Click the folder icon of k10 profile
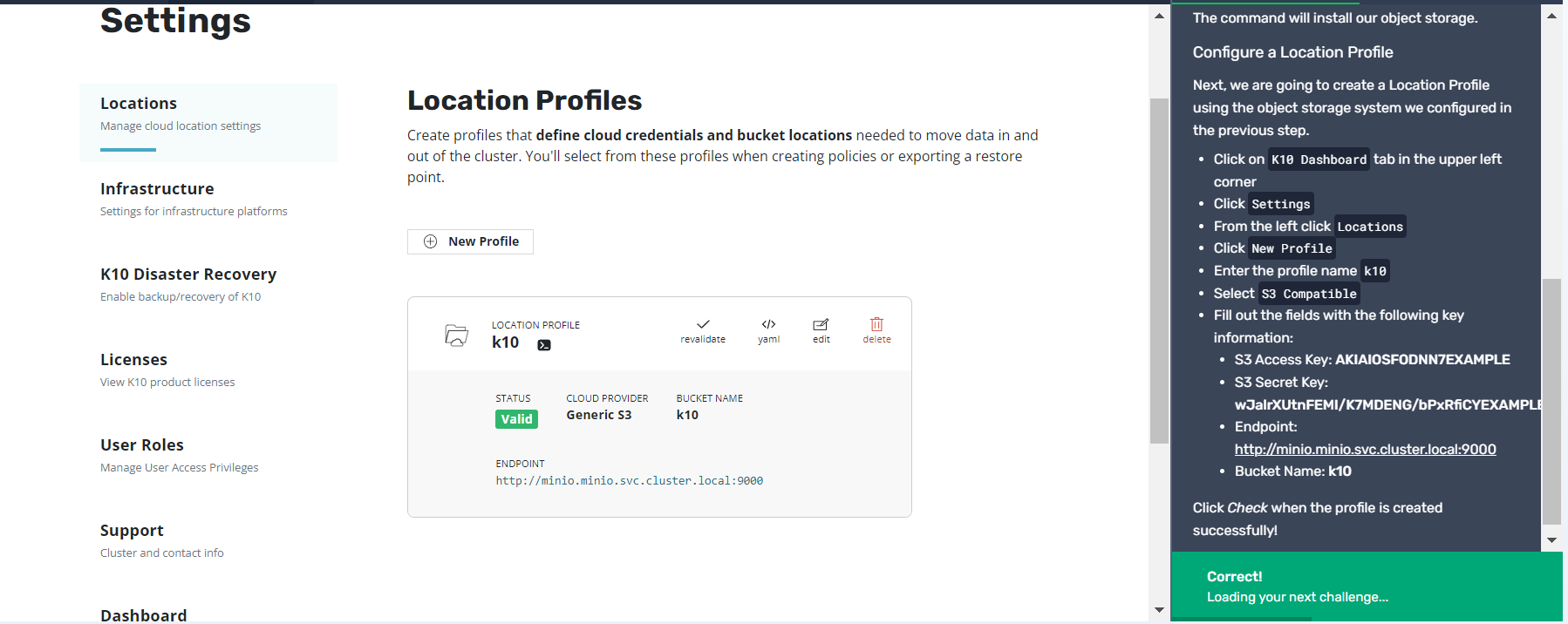The height and width of the screenshot is (624, 1568). 456,335
